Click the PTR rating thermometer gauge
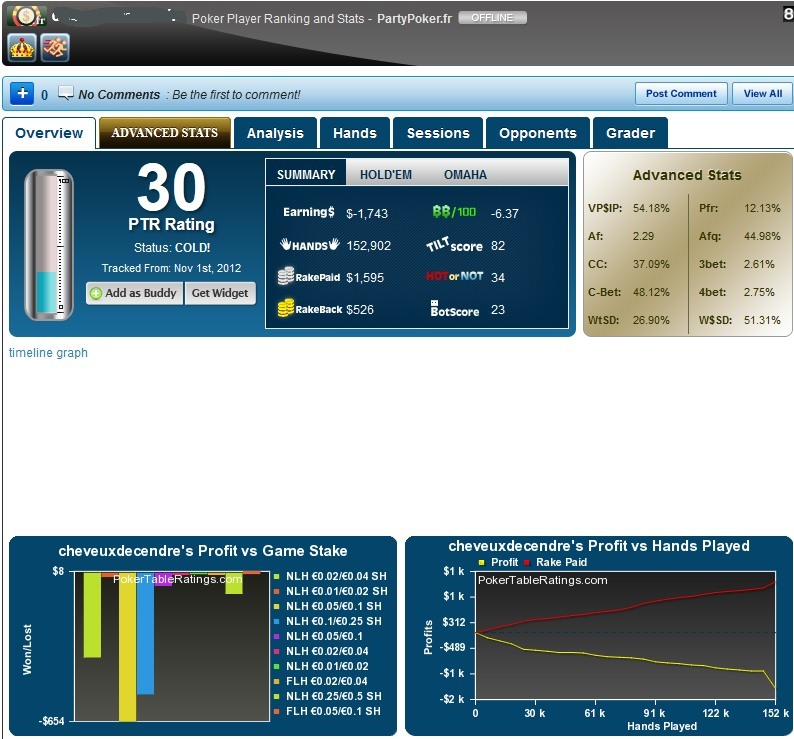 [49, 245]
